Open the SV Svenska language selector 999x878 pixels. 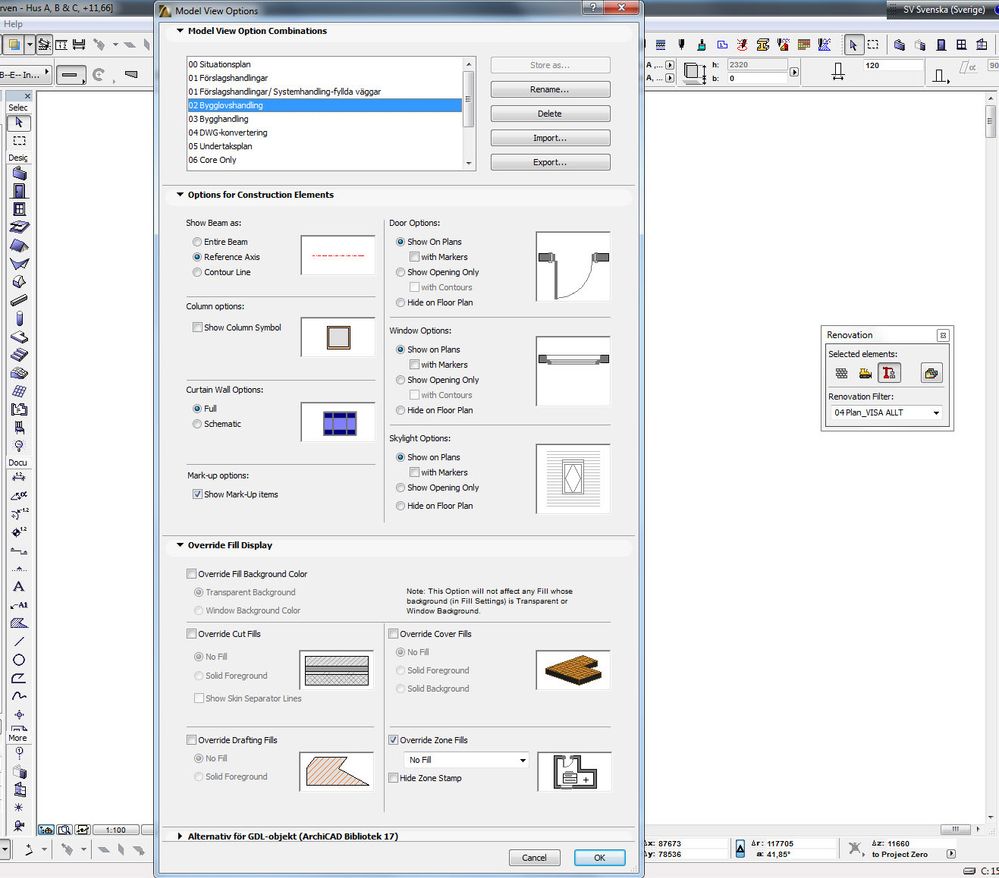(943, 10)
